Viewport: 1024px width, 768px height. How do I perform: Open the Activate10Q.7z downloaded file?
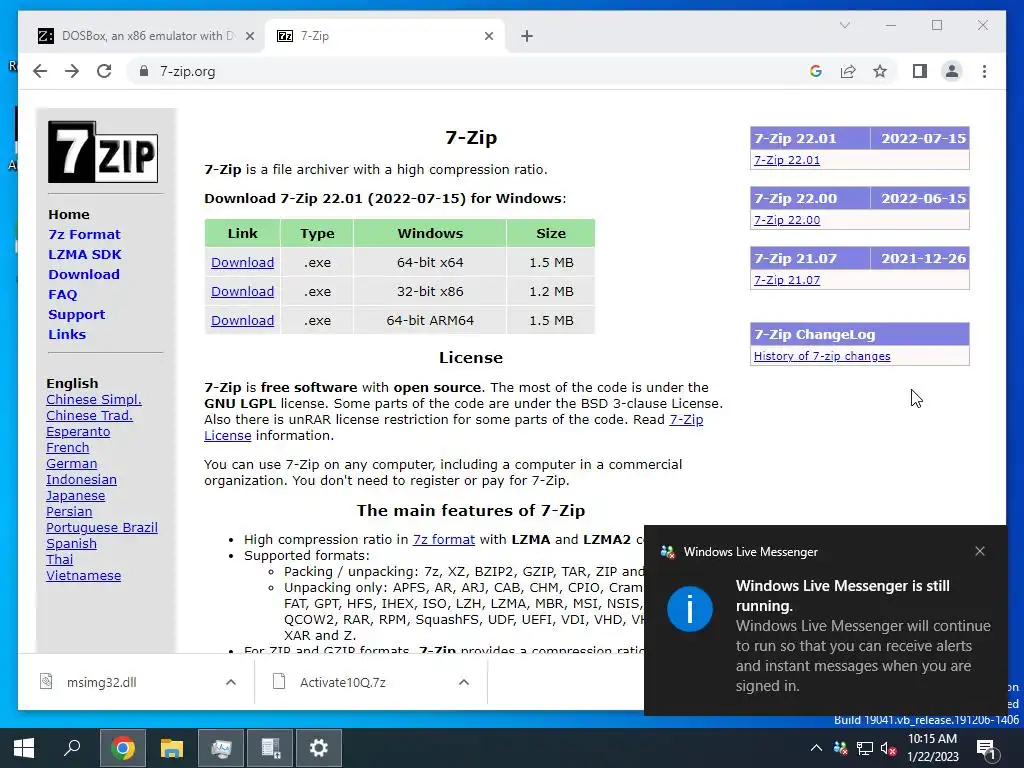tap(343, 682)
